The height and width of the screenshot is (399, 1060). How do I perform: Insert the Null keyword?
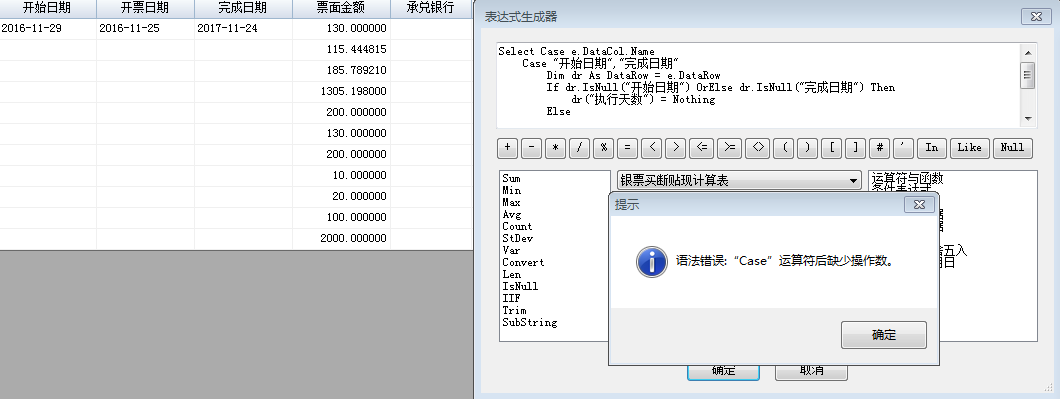(x=1012, y=147)
